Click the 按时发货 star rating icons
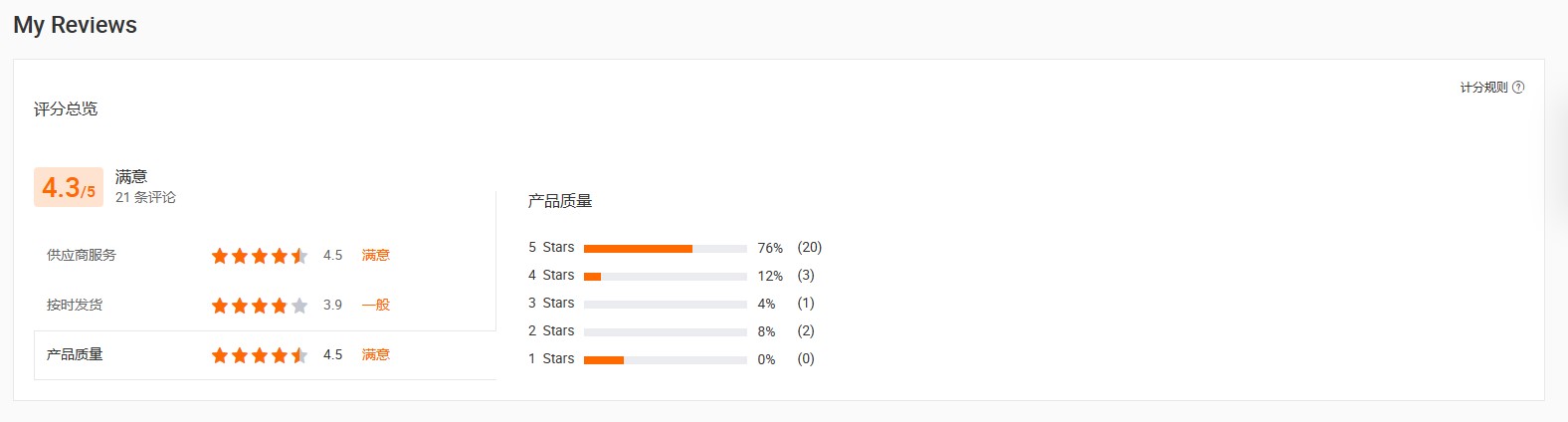This screenshot has height=422, width=1568. point(259,306)
